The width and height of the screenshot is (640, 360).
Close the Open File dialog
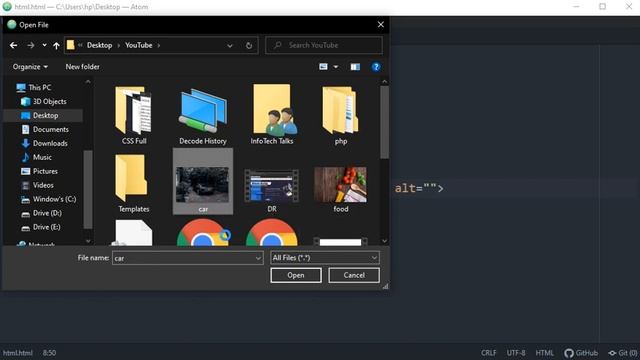(380, 24)
